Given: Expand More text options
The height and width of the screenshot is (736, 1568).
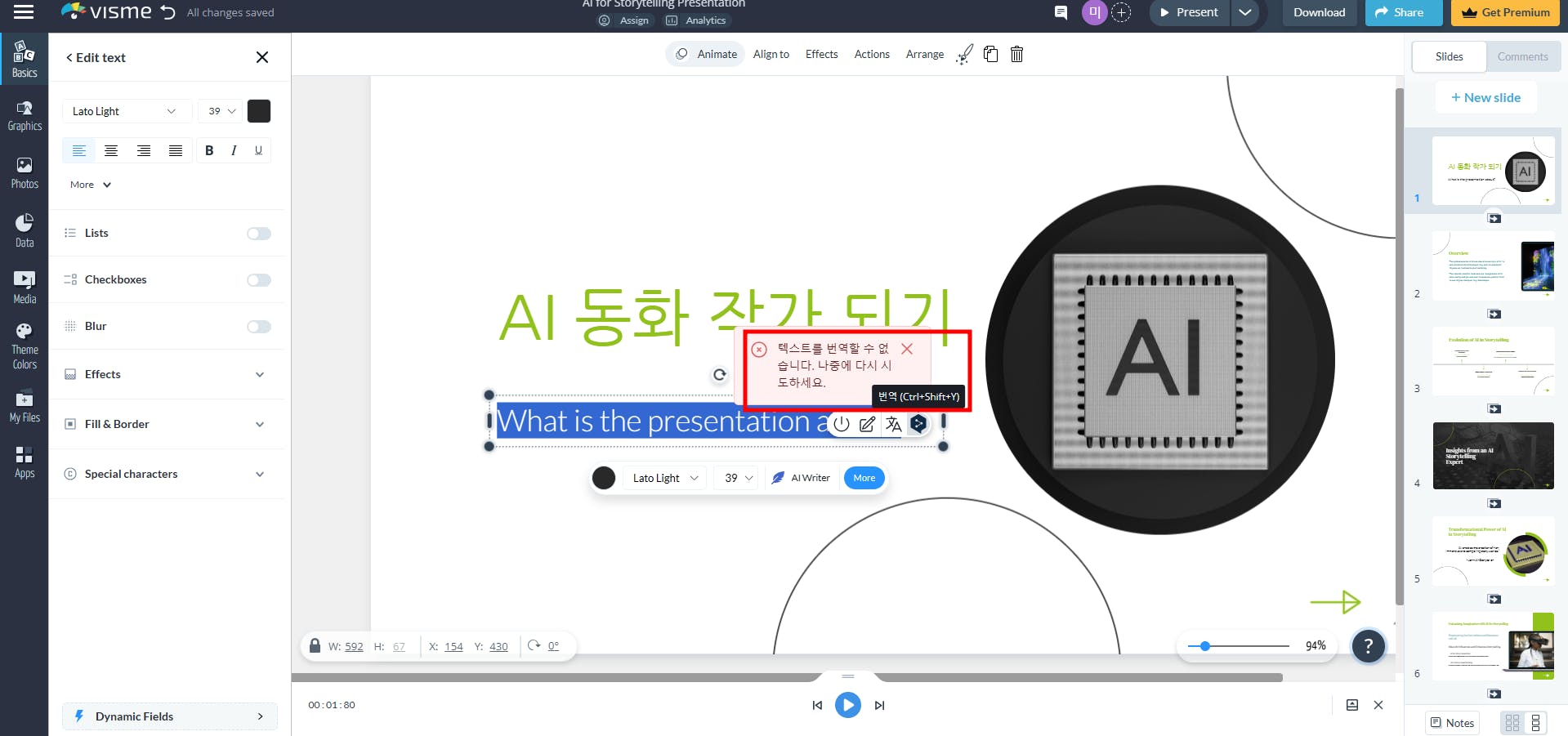Looking at the screenshot, I should [x=91, y=185].
